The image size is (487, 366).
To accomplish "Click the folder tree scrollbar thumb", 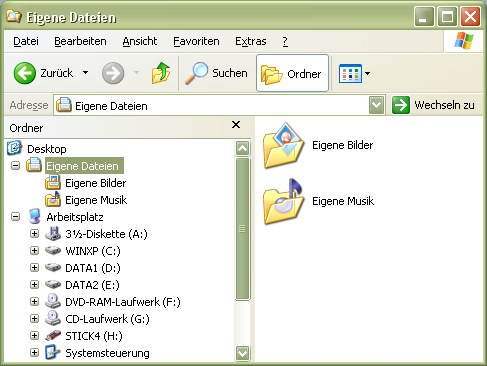I will click(x=242, y=229).
